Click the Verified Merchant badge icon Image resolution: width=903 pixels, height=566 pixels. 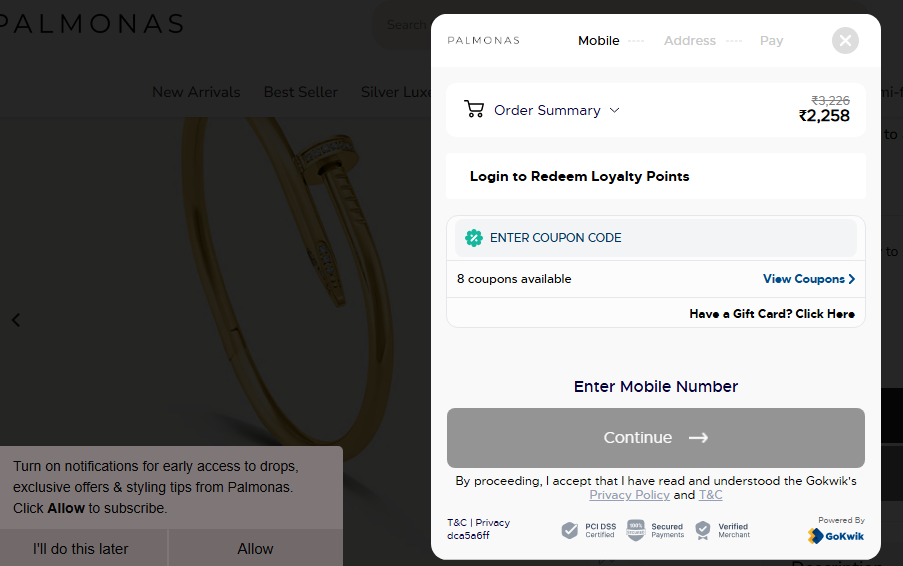coord(703,530)
